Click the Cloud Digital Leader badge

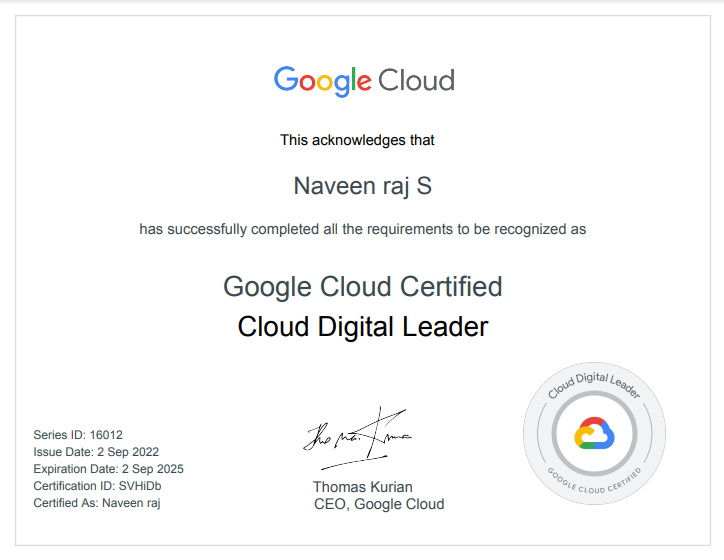[594, 433]
